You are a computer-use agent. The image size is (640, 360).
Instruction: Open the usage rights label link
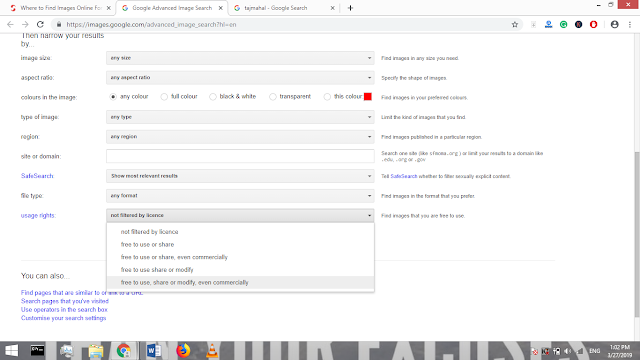pos(38,216)
